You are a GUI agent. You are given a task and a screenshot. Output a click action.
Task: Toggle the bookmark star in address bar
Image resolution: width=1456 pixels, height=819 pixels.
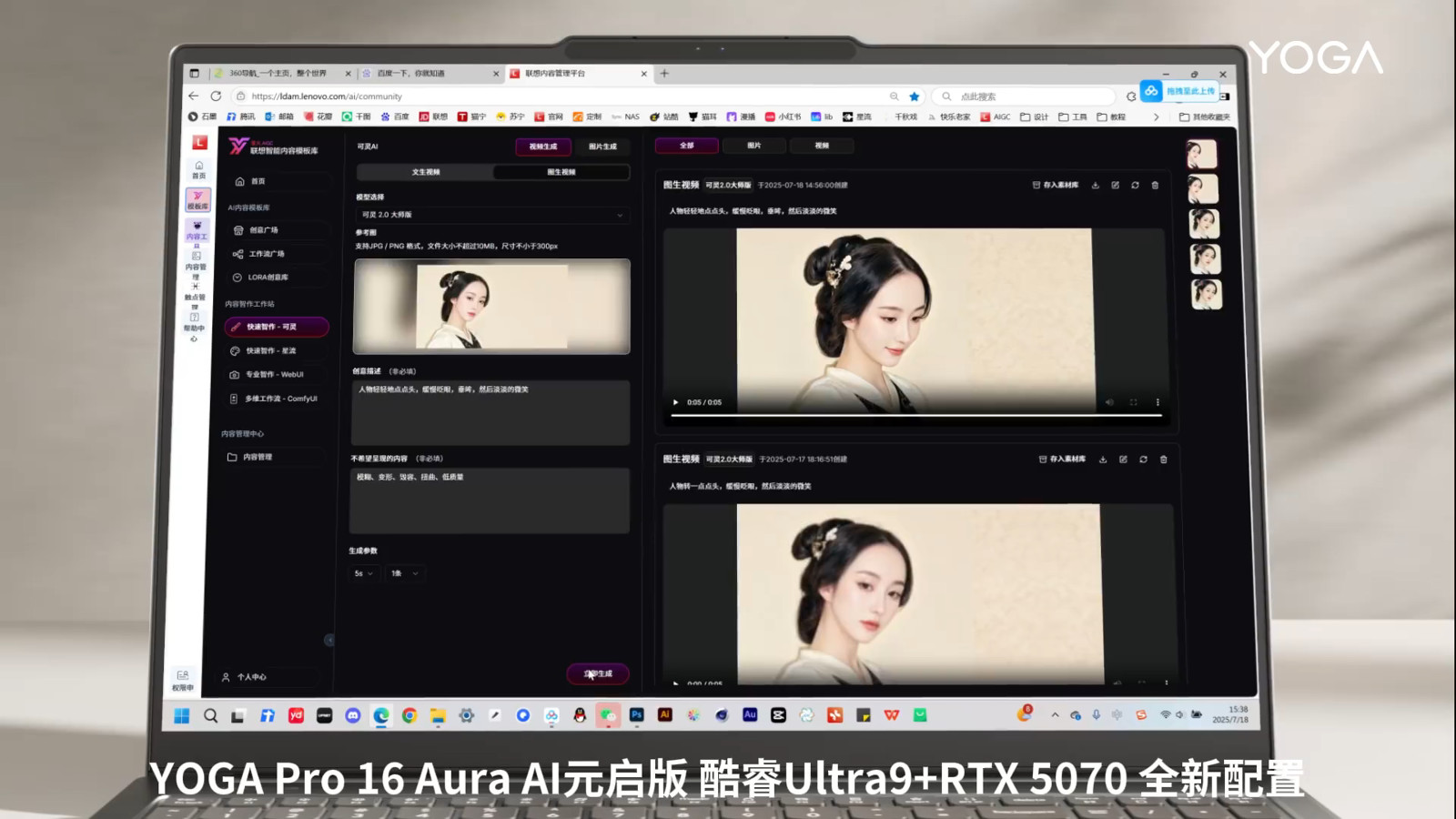pyautogui.click(x=915, y=96)
